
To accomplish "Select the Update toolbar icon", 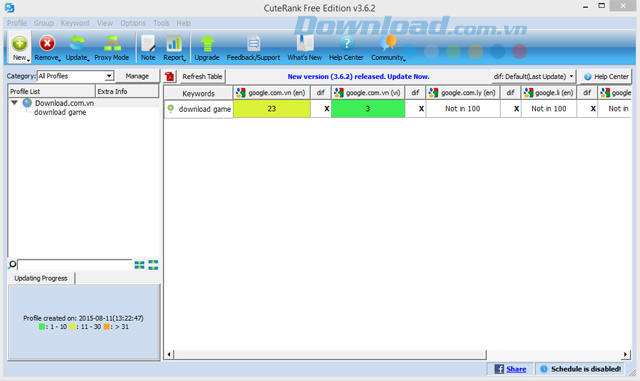I will pyautogui.click(x=77, y=43).
